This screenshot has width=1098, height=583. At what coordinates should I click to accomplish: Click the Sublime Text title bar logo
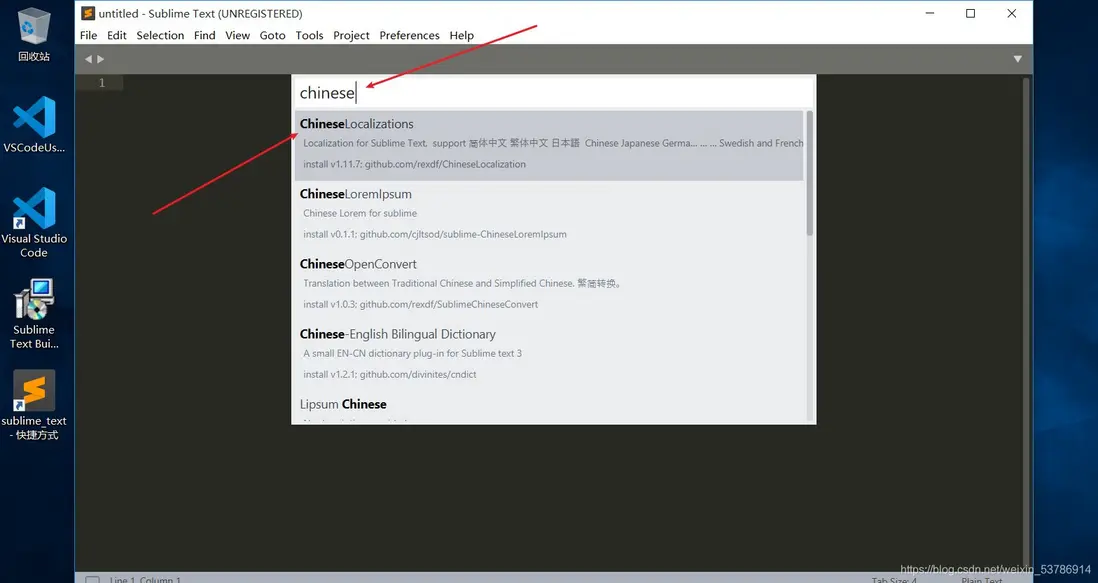(88, 13)
